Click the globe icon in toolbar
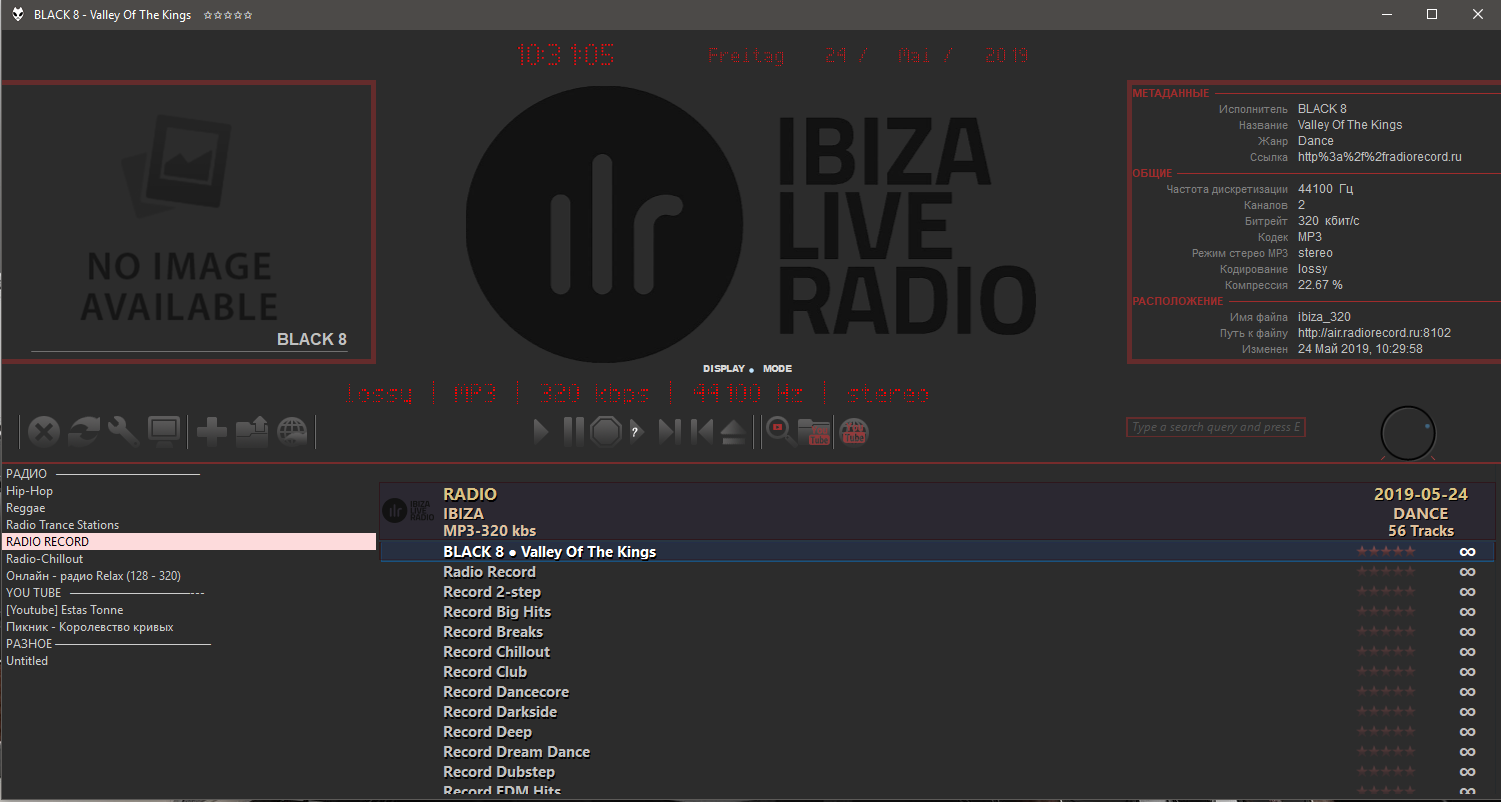 292,431
